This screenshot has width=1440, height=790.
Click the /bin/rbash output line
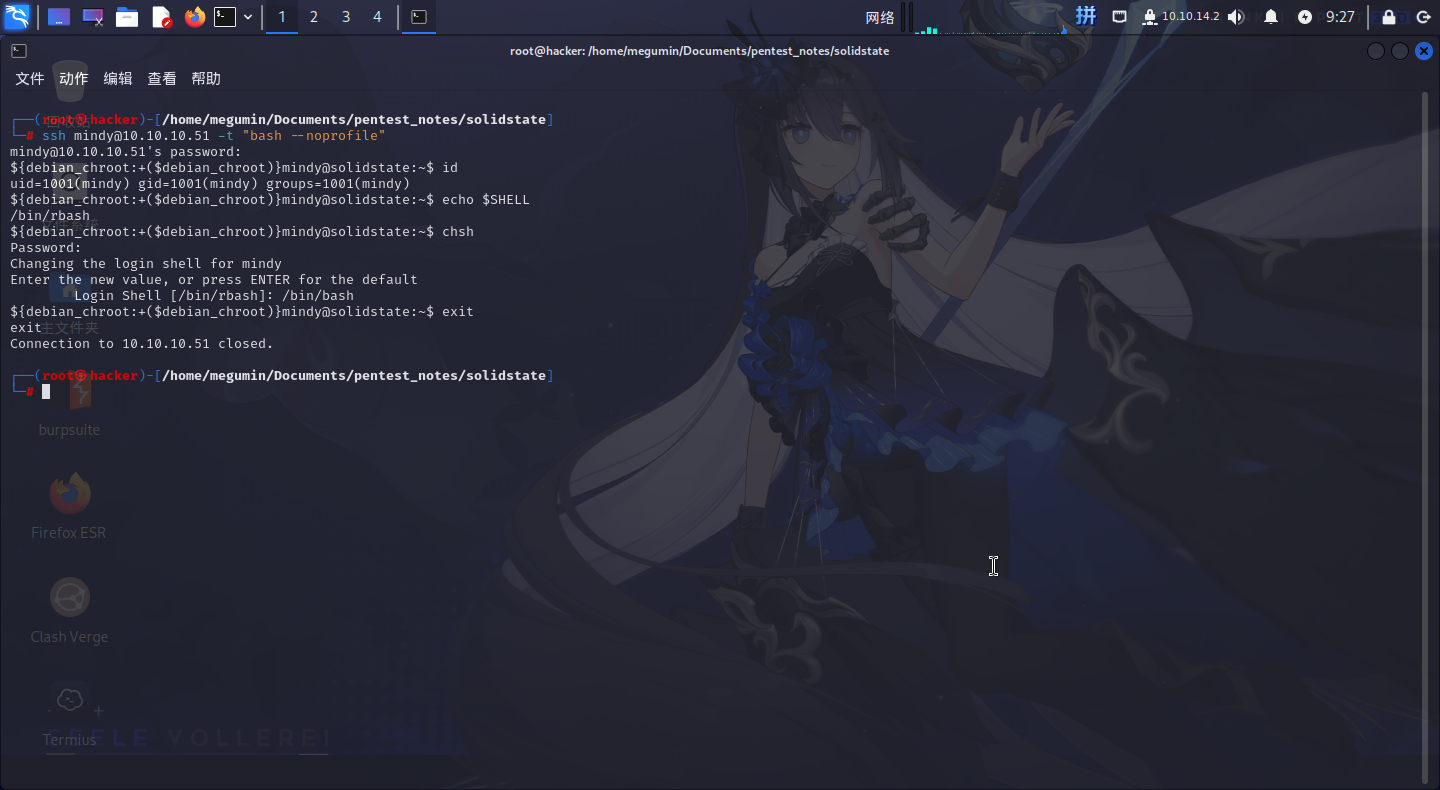(x=50, y=215)
